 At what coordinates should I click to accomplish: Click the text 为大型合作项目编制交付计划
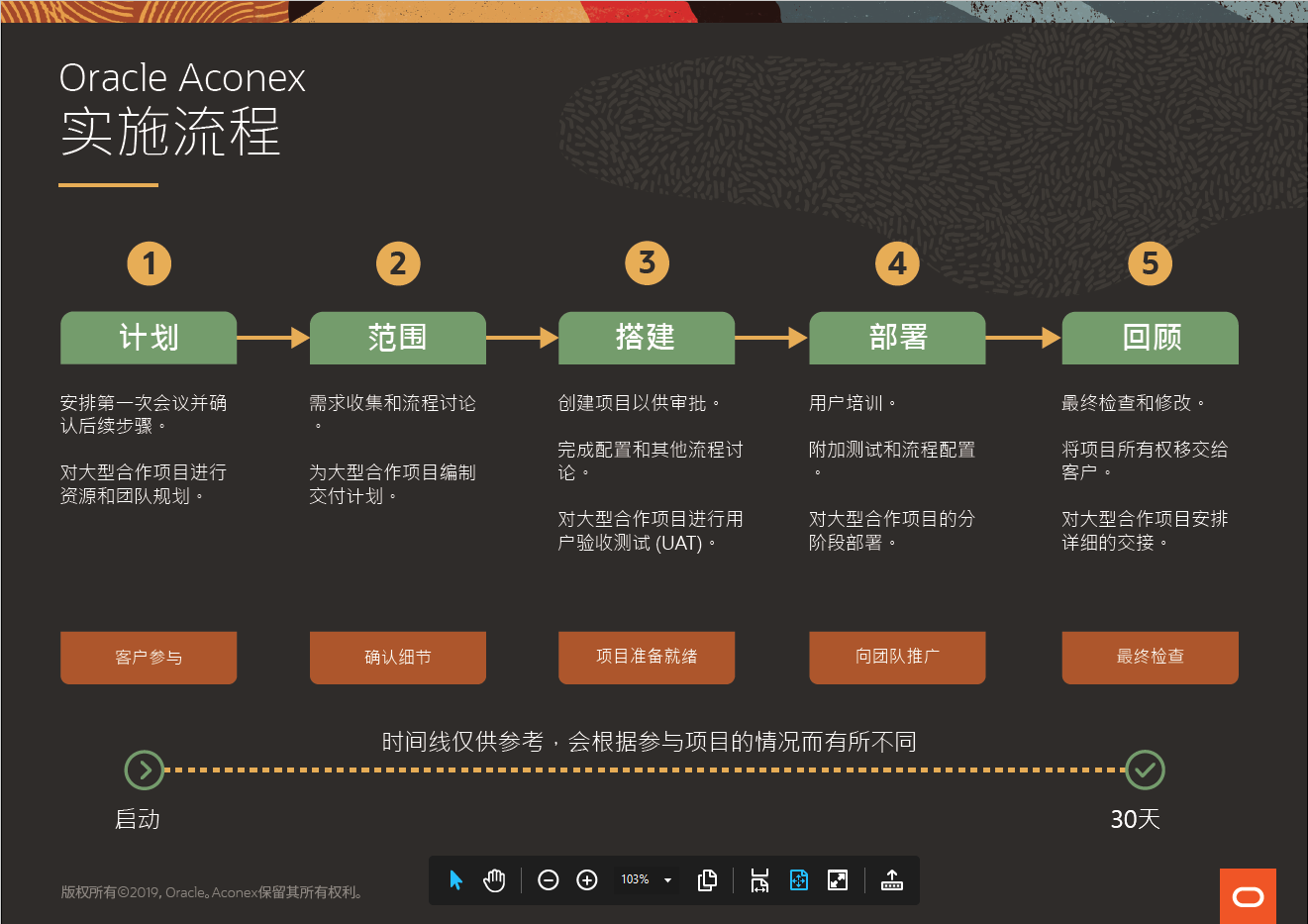click(x=392, y=484)
